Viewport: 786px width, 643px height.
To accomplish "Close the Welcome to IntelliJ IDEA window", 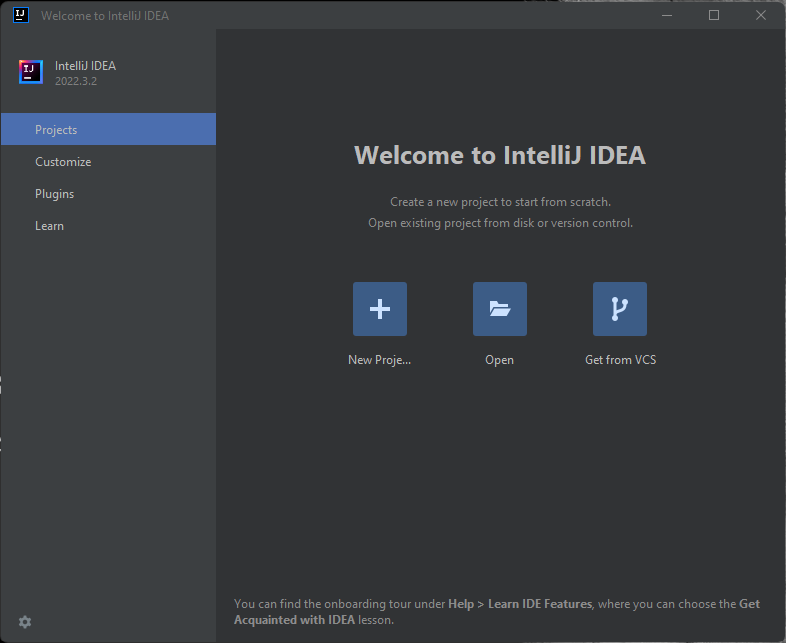I will 760,15.
